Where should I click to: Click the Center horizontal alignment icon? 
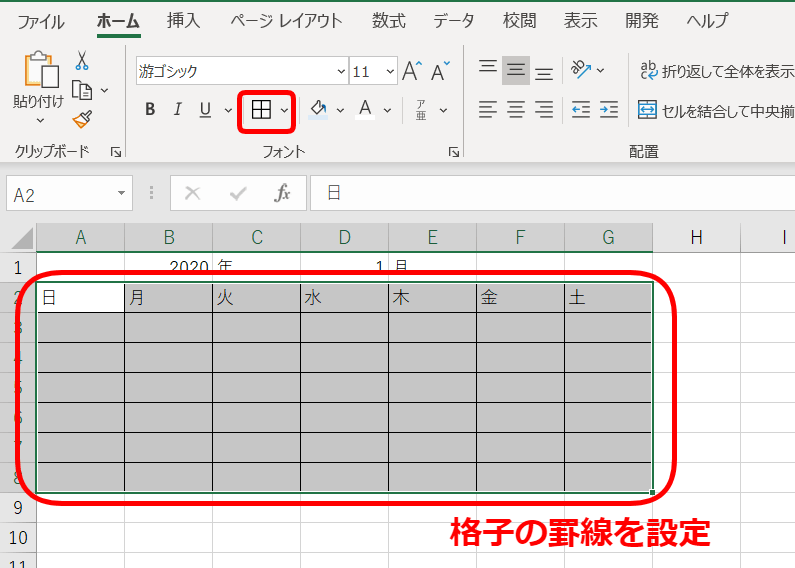516,110
